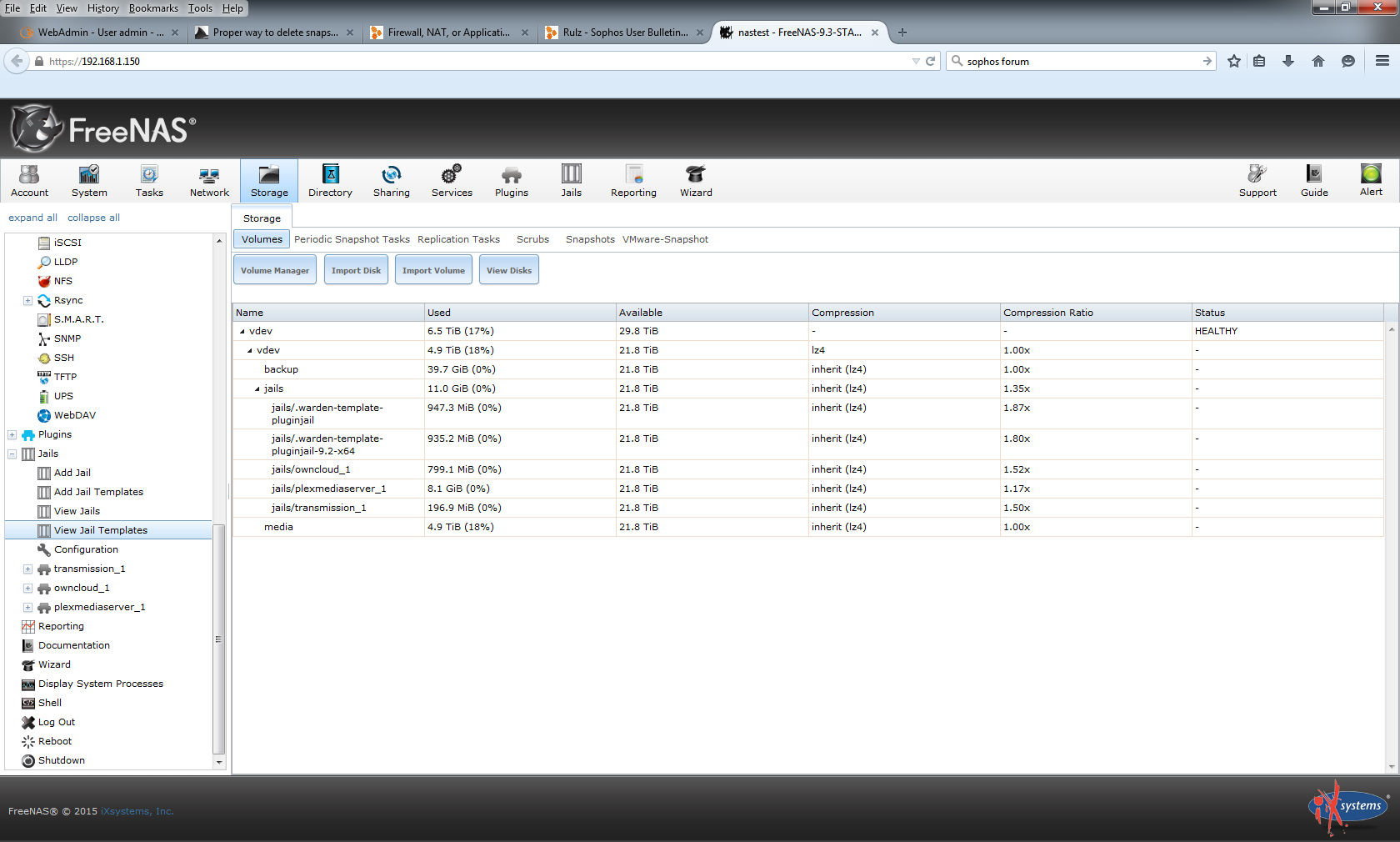Select Shutdown in the sidebar tree
This screenshot has height=842, width=1400.
pyautogui.click(x=61, y=760)
